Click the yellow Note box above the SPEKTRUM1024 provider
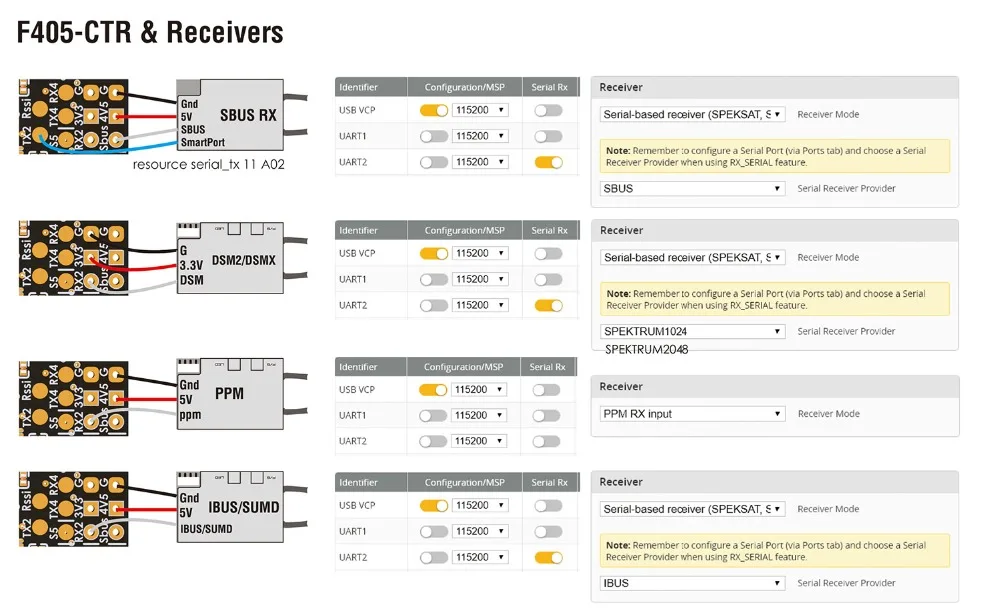The image size is (1000, 615). (x=774, y=299)
